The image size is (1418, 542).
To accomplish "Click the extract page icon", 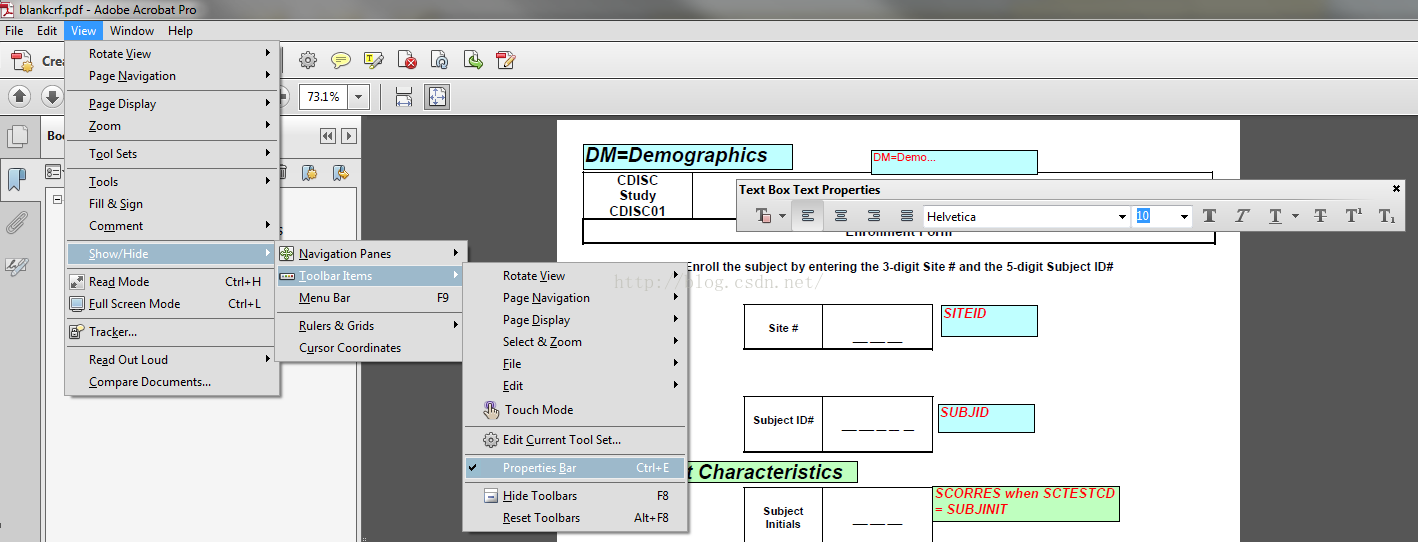I will point(473,60).
